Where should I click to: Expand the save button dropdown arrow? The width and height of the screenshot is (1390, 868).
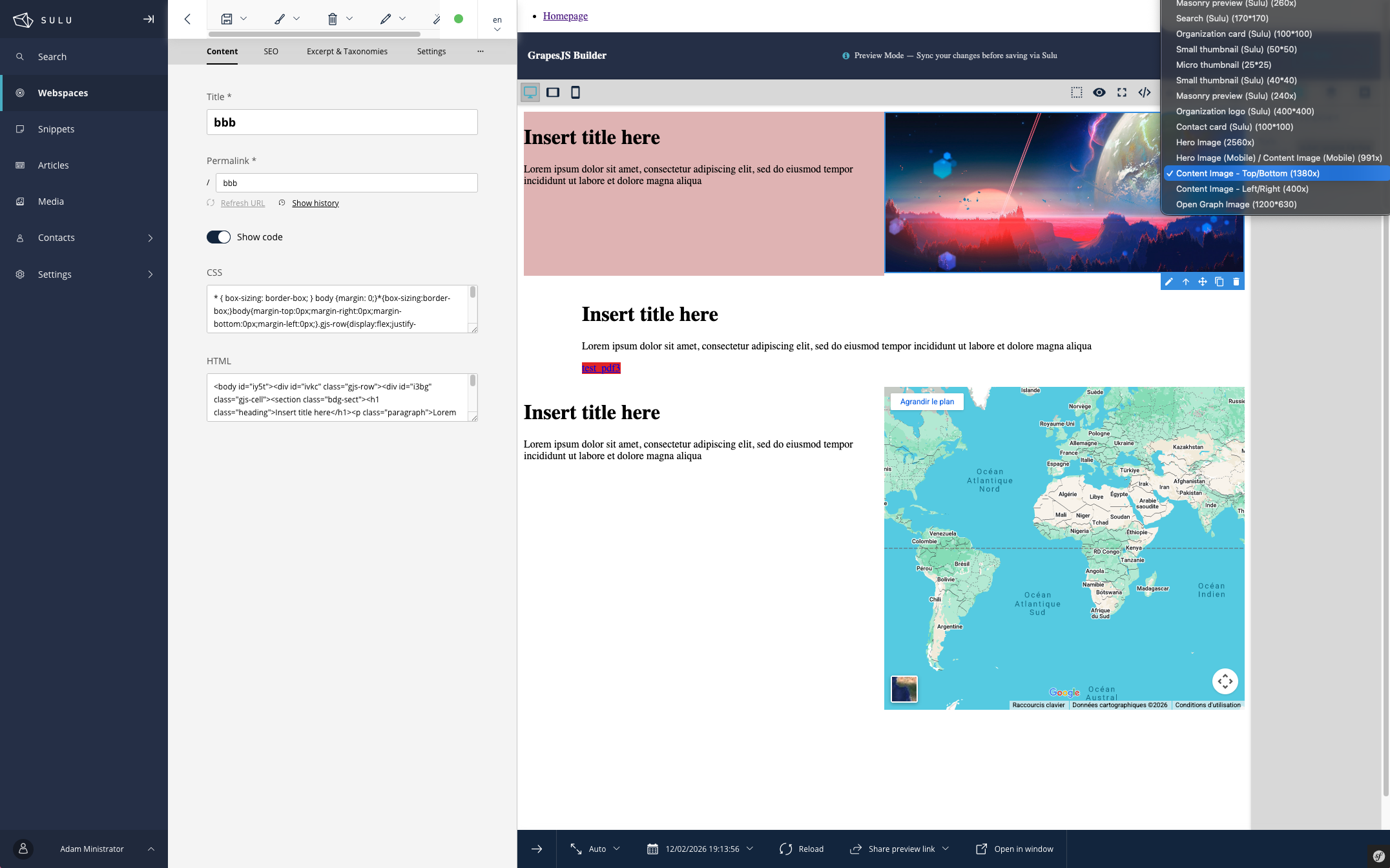(x=244, y=19)
